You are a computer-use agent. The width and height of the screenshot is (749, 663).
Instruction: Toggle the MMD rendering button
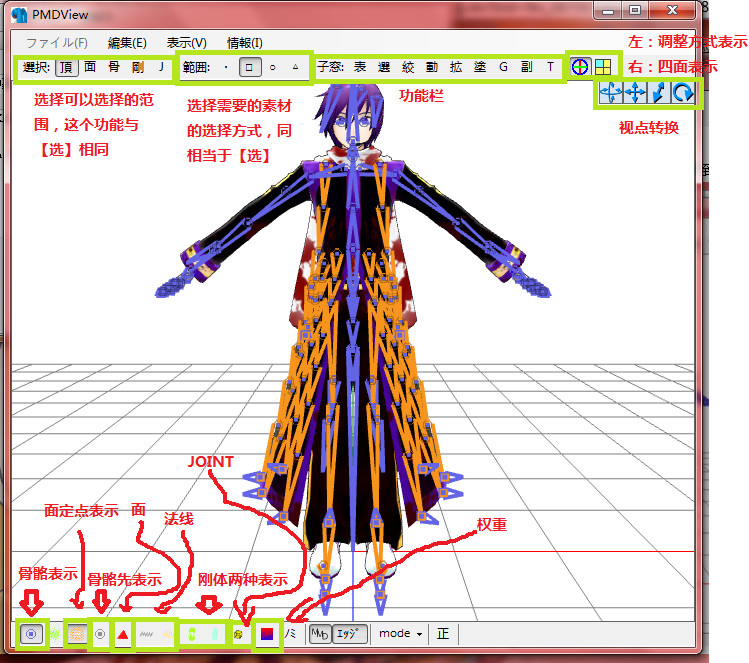coord(320,634)
